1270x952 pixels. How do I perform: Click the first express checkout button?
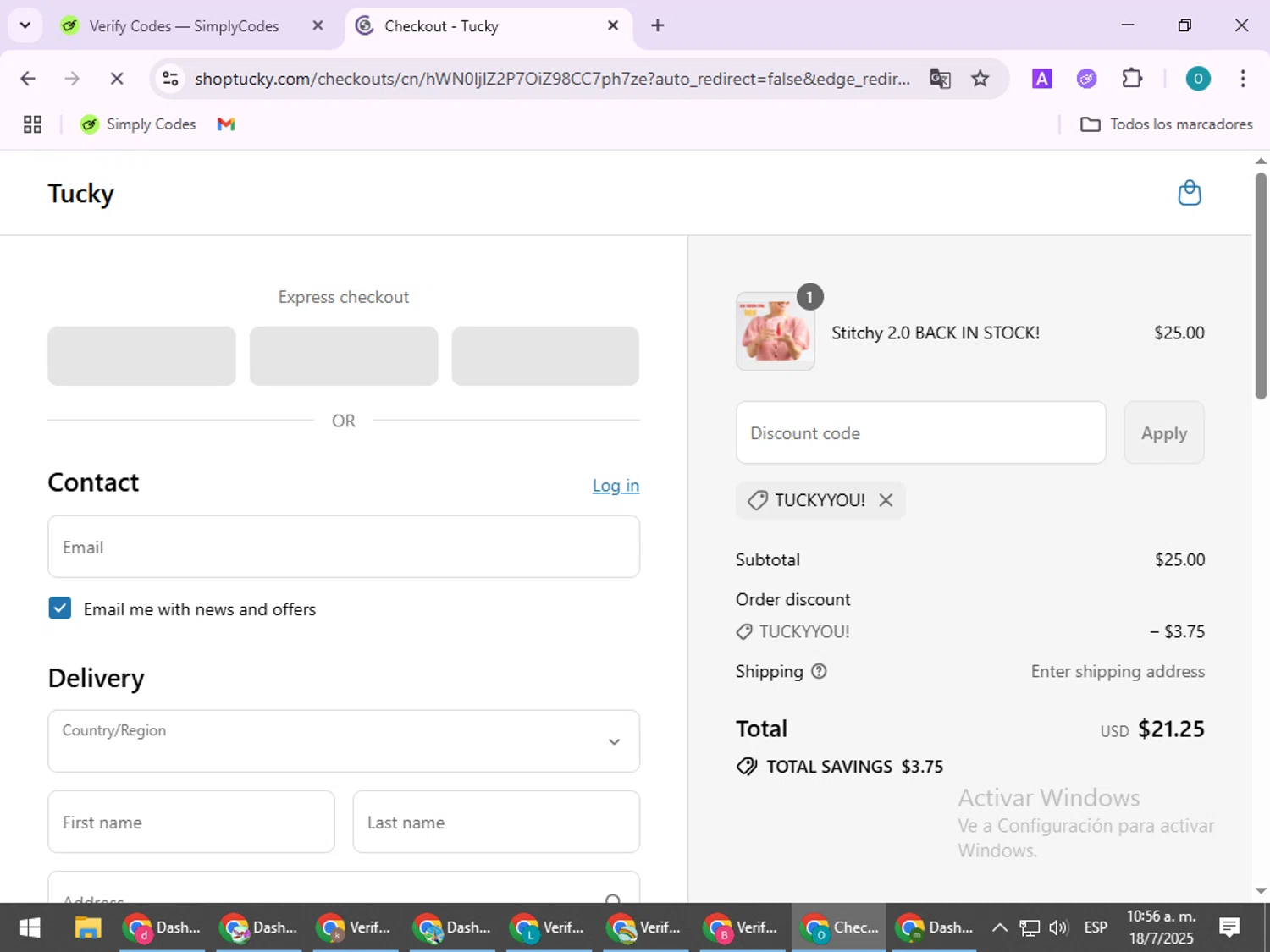pos(141,356)
